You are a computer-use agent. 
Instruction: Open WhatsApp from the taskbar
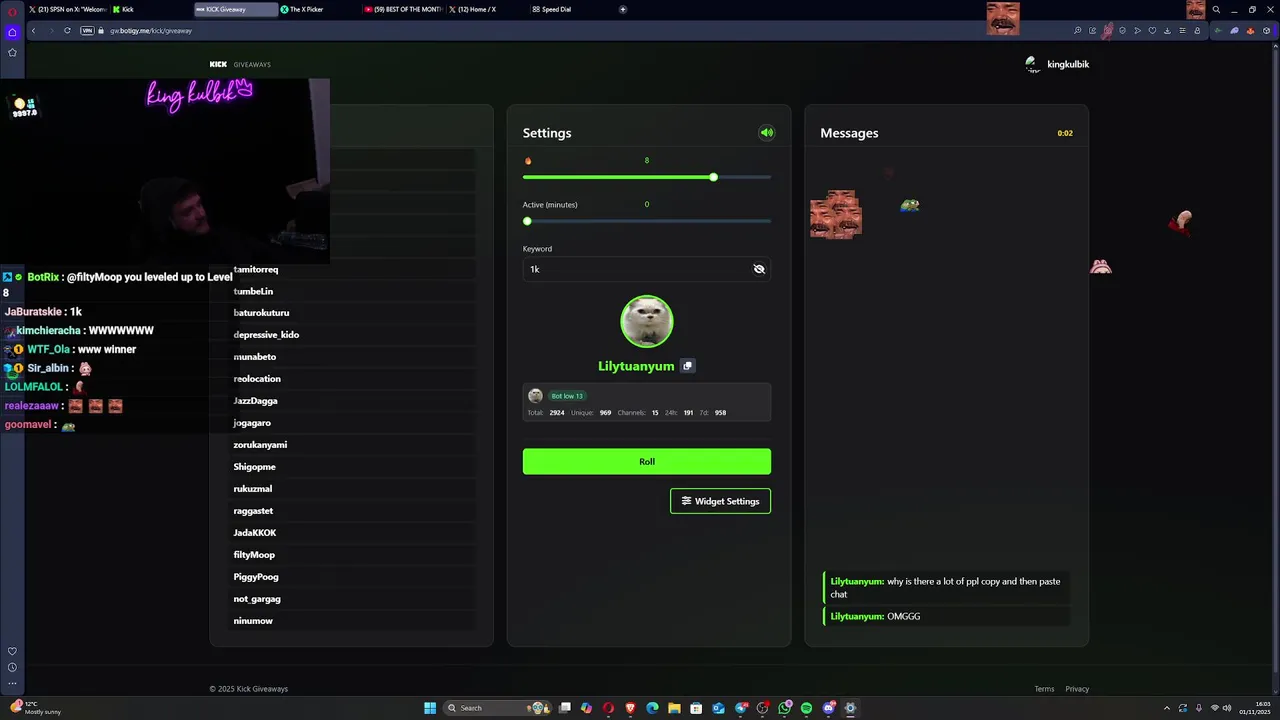pyautogui.click(x=785, y=708)
